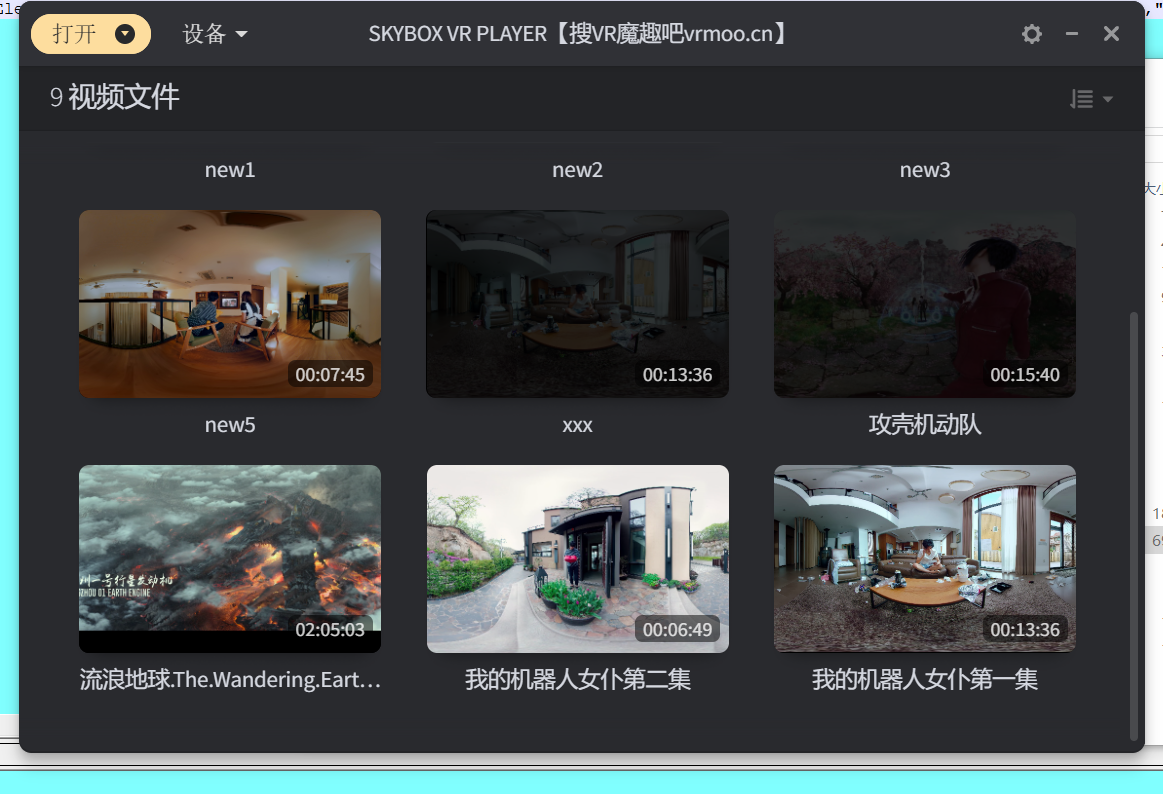Play the new5 volcano thumbnail

[x=229, y=558]
